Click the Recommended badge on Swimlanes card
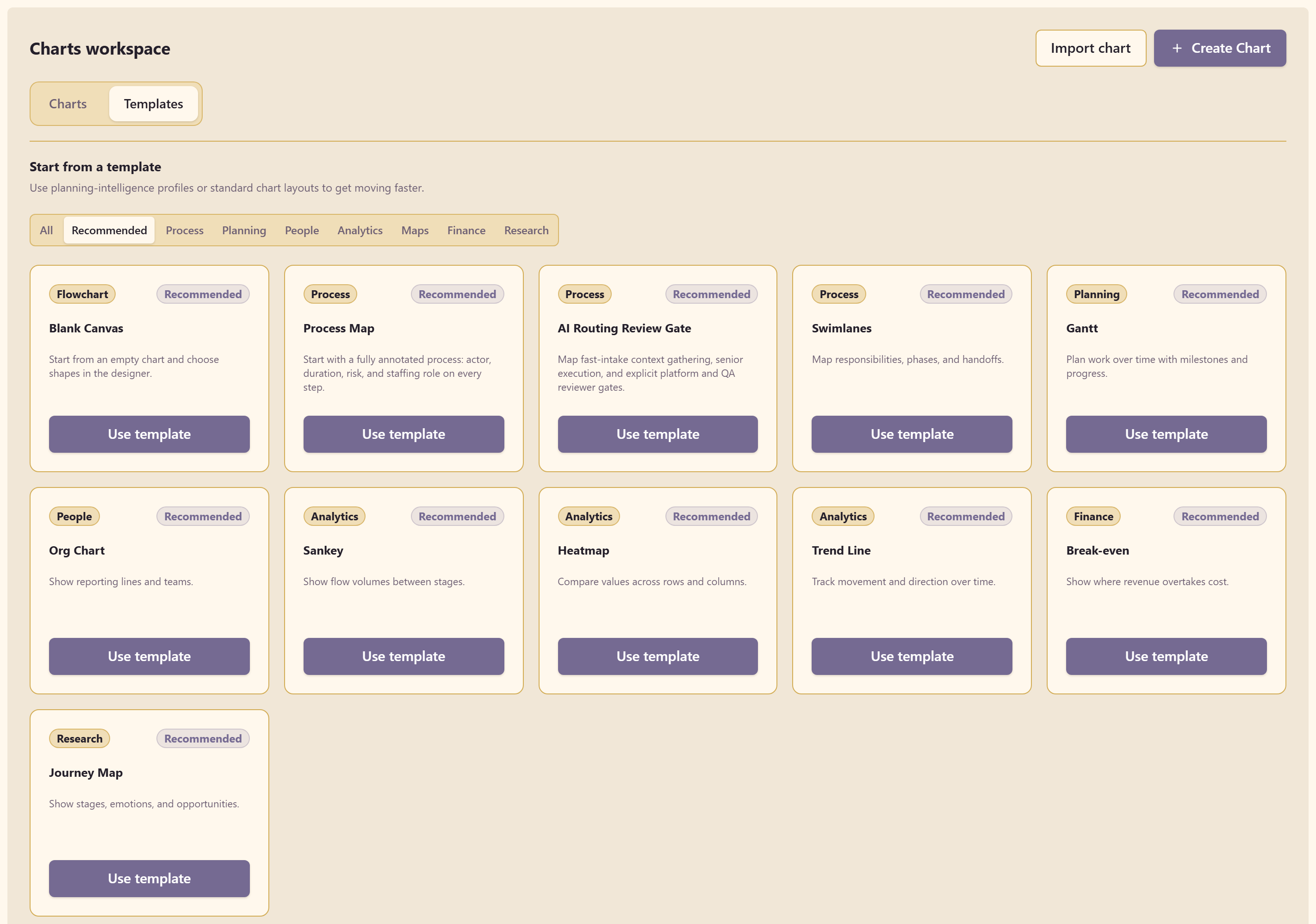 [966, 294]
